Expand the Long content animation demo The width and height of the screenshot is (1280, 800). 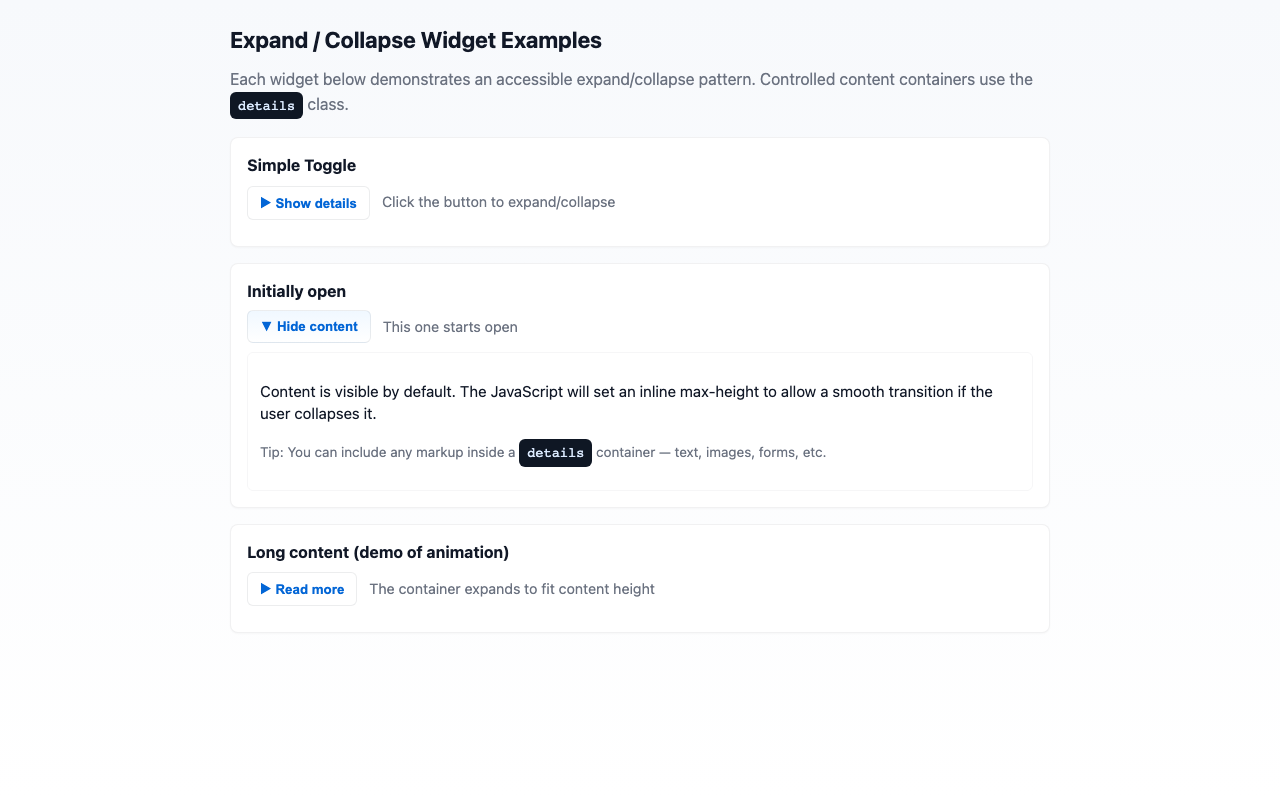[301, 589]
